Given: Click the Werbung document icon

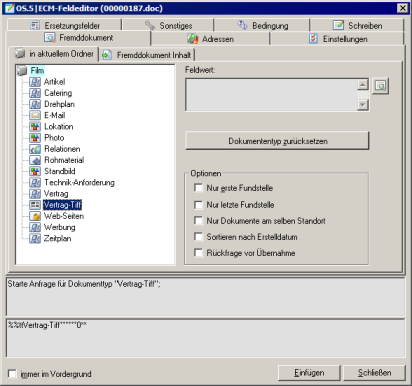Looking at the screenshot, I should coord(35,227).
